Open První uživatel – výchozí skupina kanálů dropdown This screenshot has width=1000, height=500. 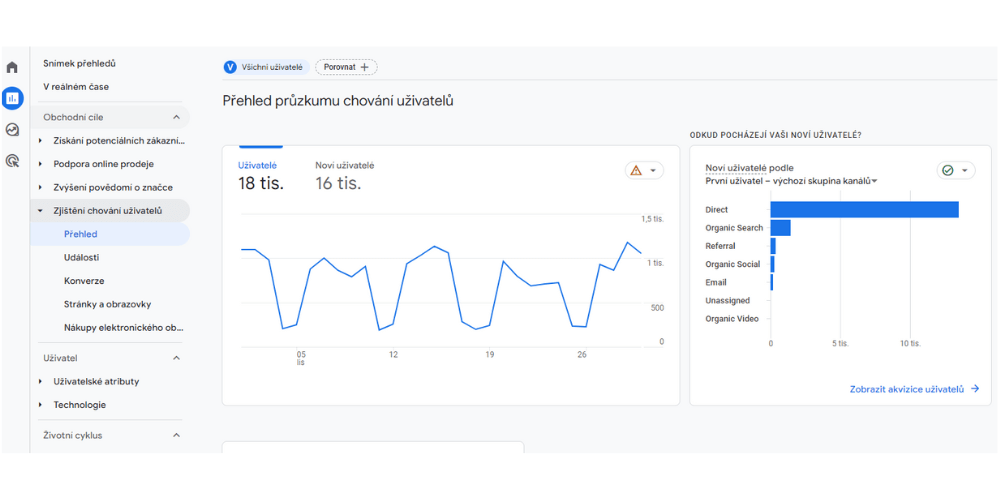pos(791,181)
